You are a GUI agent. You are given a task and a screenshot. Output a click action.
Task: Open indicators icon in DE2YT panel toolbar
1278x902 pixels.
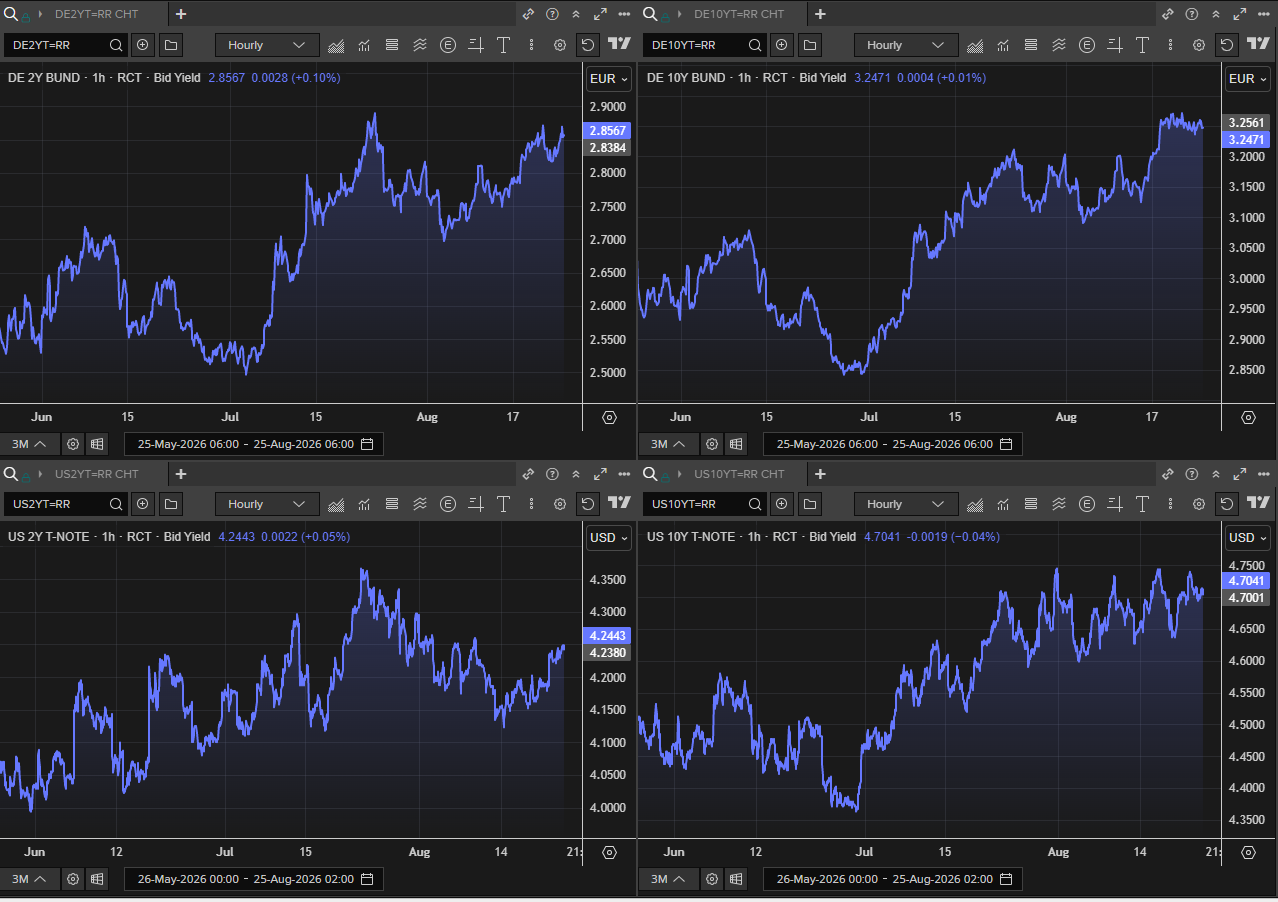coord(364,45)
